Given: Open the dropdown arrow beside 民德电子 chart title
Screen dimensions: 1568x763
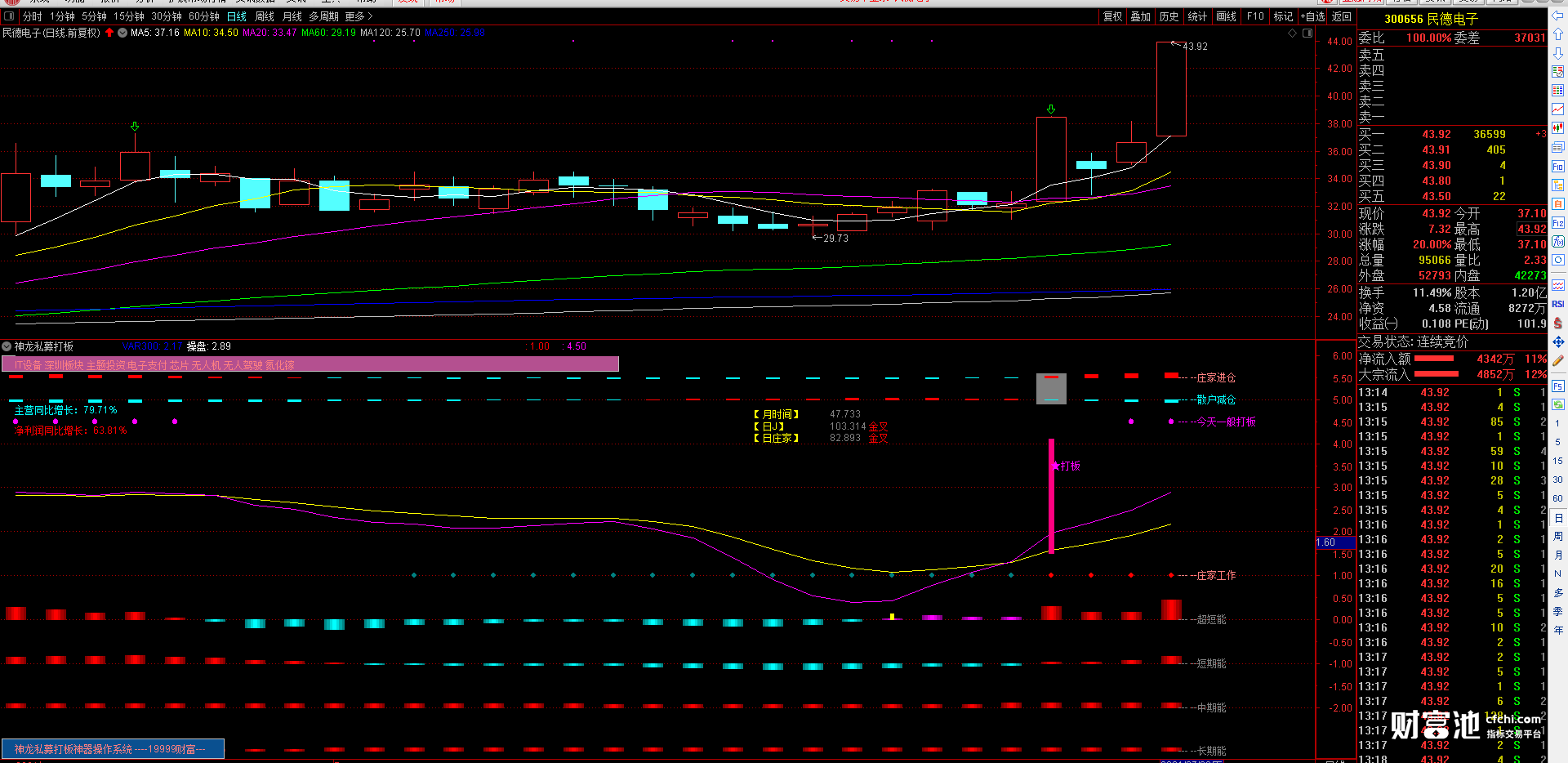Looking at the screenshot, I should (122, 33).
